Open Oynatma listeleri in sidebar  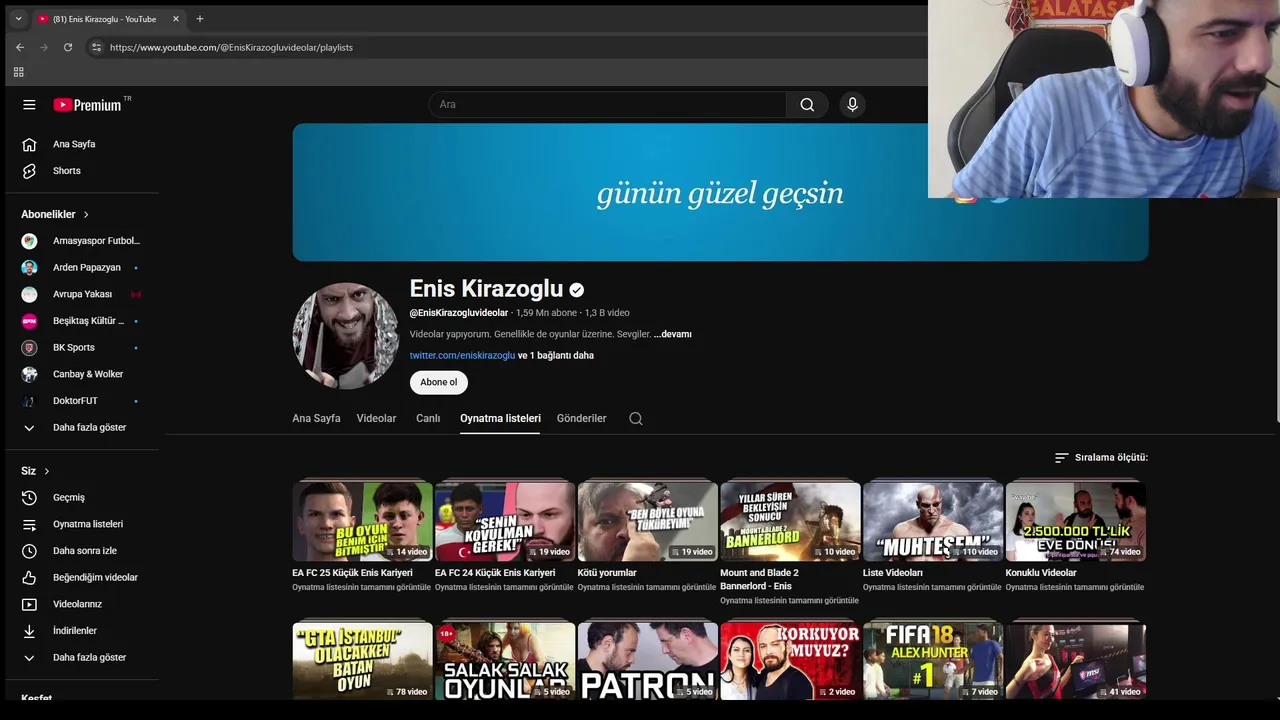(x=82, y=524)
